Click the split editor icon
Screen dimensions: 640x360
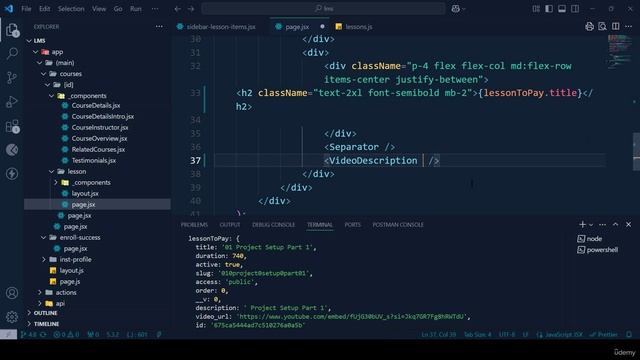[616, 27]
